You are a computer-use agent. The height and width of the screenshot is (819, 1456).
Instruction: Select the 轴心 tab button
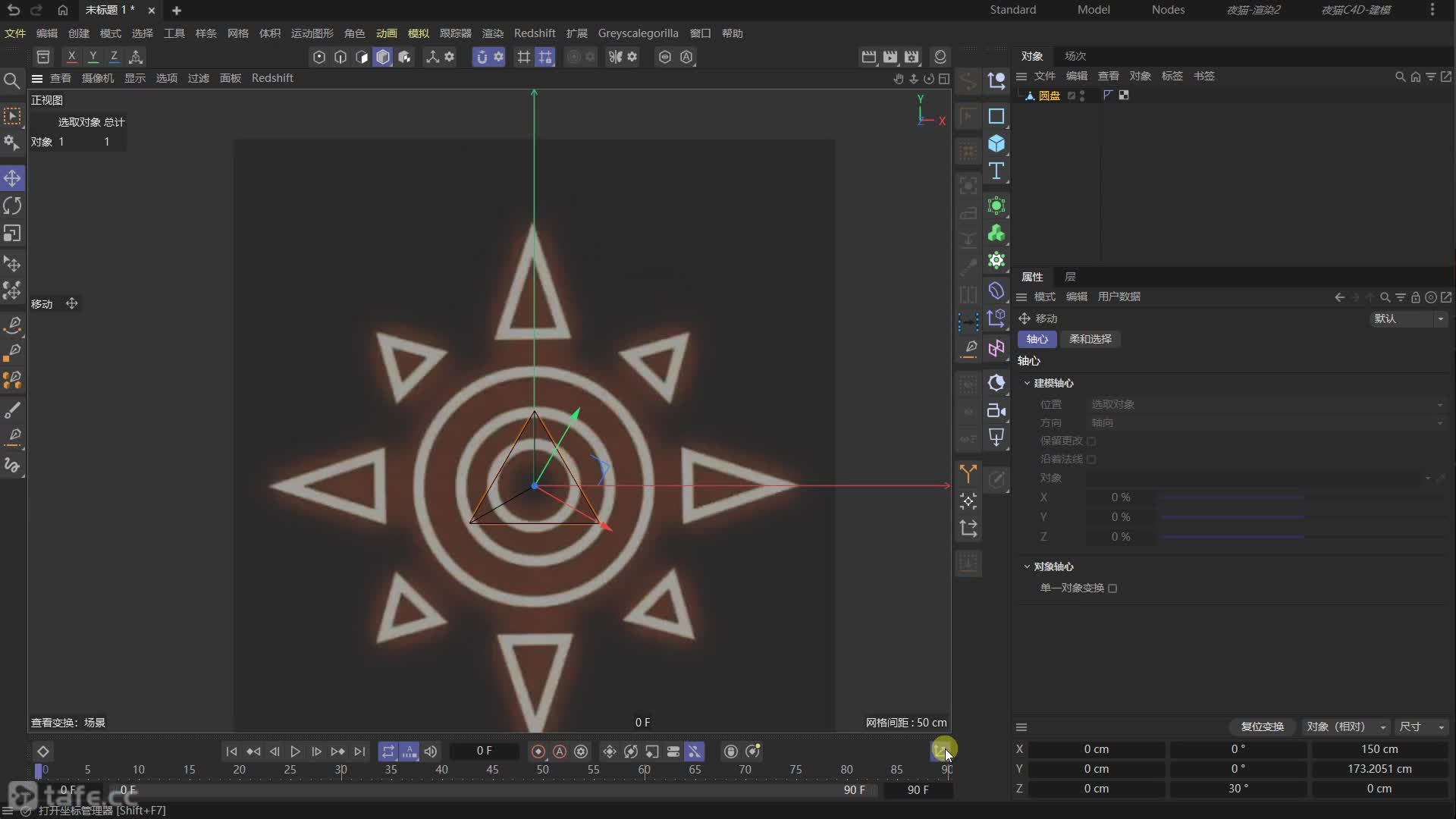click(1037, 340)
